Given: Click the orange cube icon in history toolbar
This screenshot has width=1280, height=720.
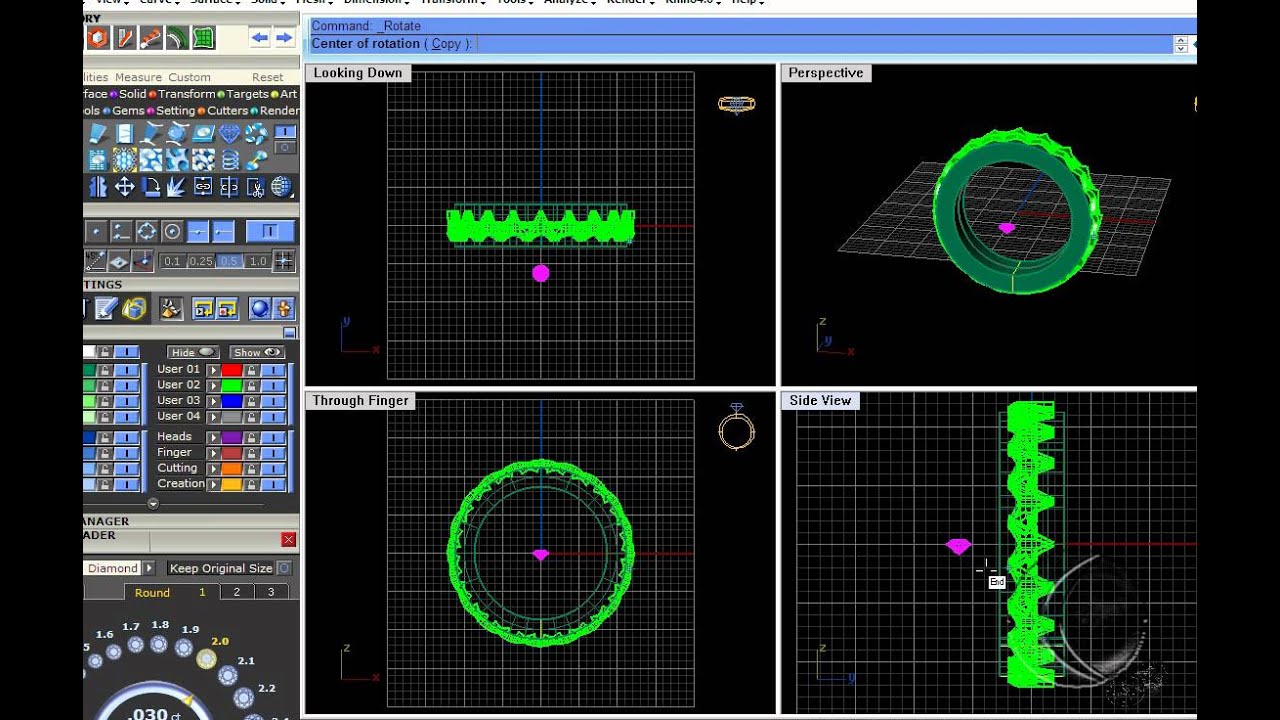Looking at the screenshot, I should pos(98,38).
